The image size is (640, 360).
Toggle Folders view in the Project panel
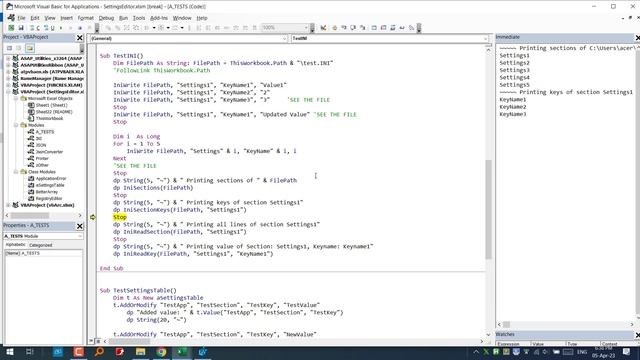click(30, 48)
